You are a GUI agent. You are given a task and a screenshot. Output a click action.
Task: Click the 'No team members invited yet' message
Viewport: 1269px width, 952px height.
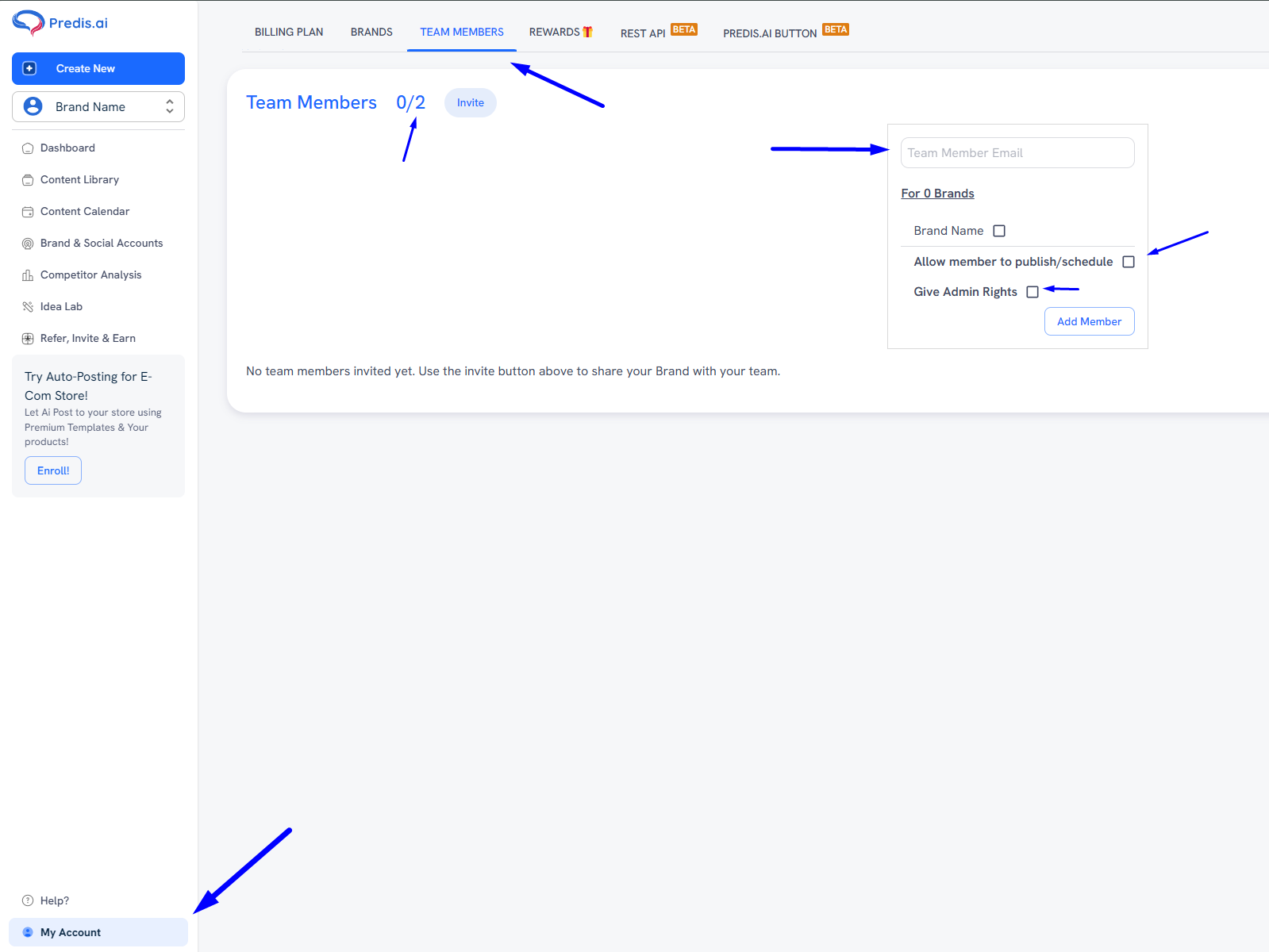coord(513,371)
